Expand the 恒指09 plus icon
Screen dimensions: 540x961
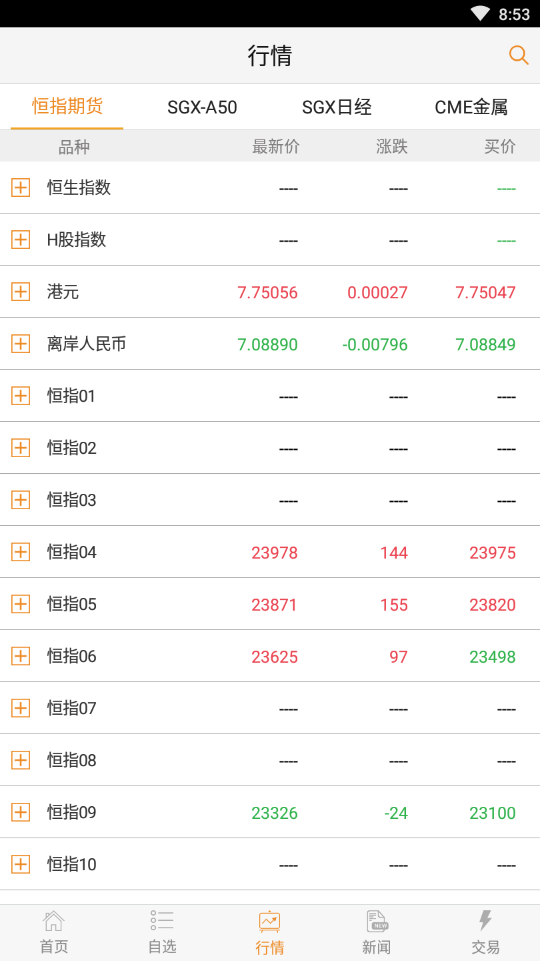coord(20,813)
